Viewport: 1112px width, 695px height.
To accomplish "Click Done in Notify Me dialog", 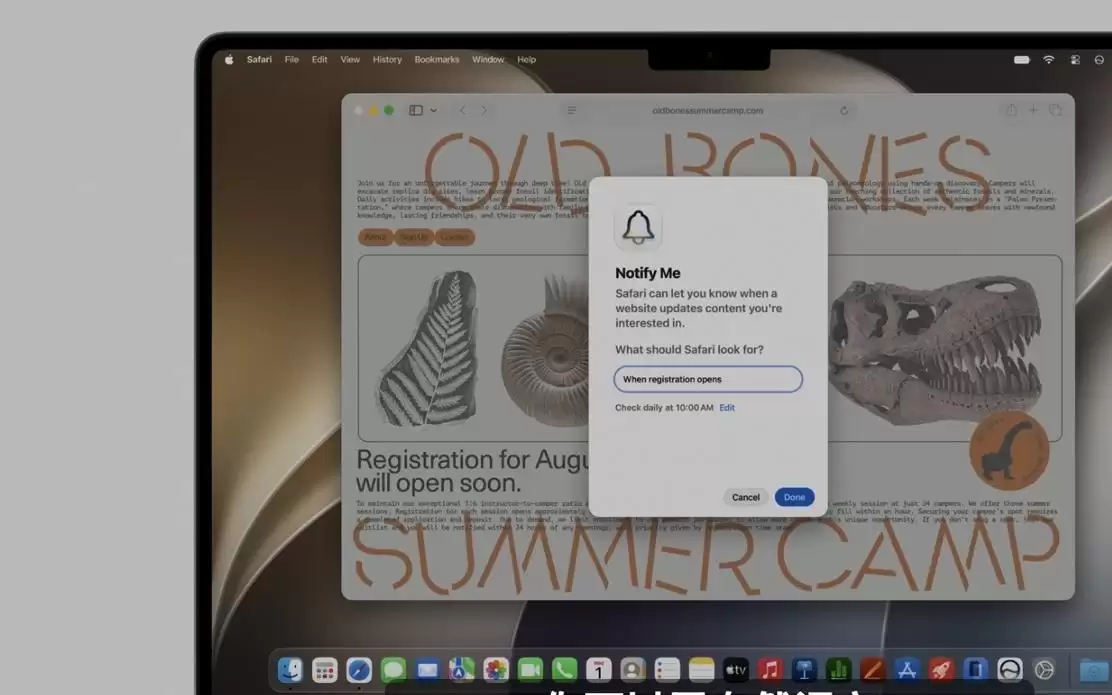I will (x=794, y=497).
